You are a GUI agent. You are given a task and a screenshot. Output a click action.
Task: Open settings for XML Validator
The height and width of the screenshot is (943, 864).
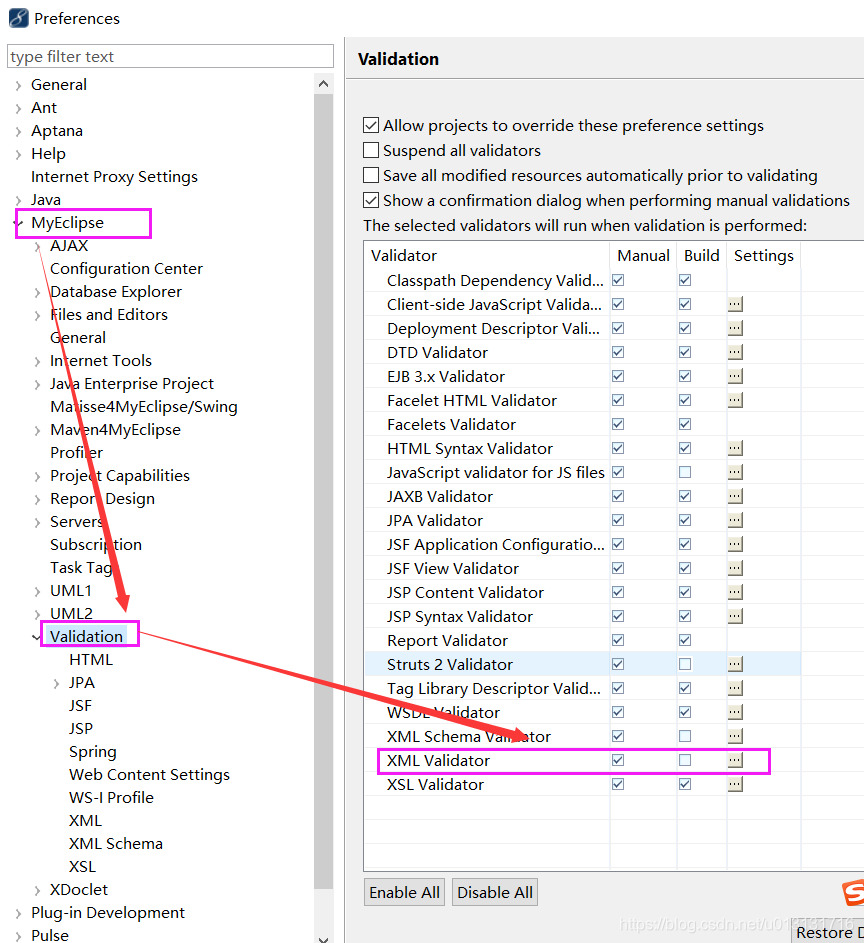point(735,760)
